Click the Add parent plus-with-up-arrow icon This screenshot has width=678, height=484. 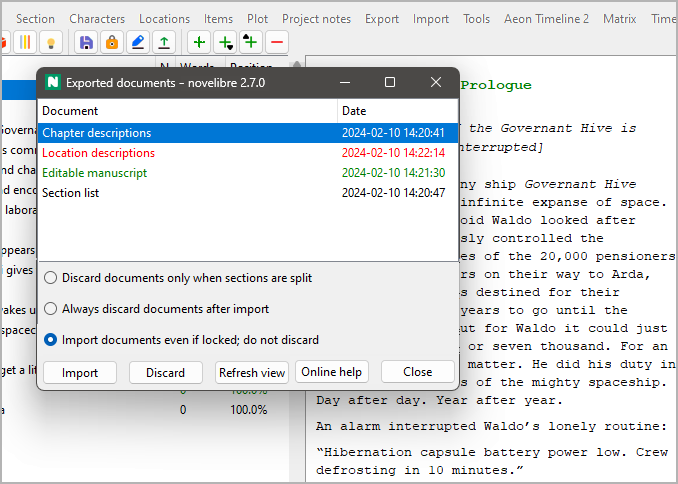(251, 42)
